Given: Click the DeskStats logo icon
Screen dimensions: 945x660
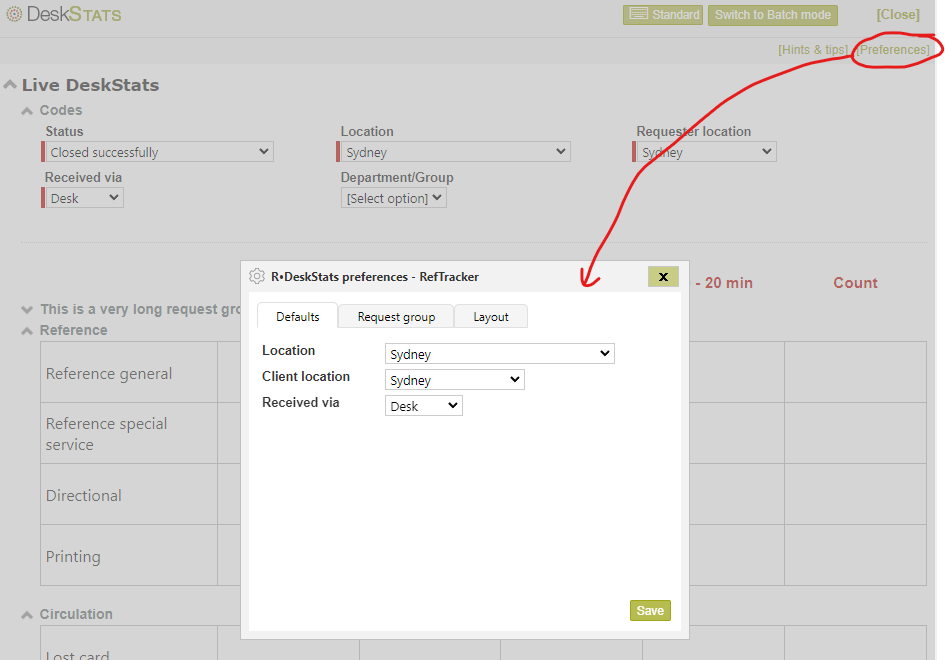Looking at the screenshot, I should 14,14.
